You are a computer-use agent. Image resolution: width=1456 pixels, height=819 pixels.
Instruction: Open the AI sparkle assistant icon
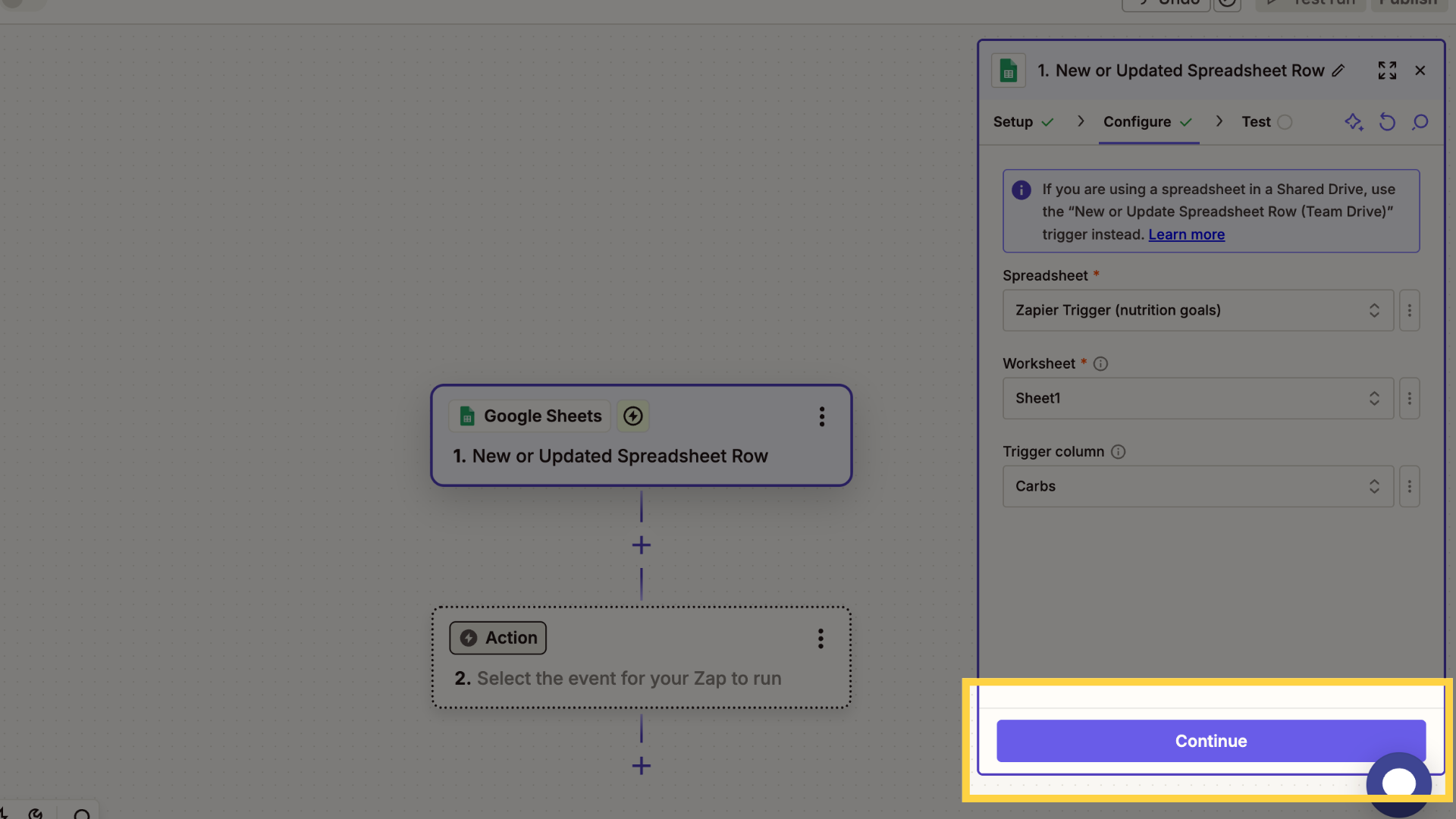[x=1354, y=122]
